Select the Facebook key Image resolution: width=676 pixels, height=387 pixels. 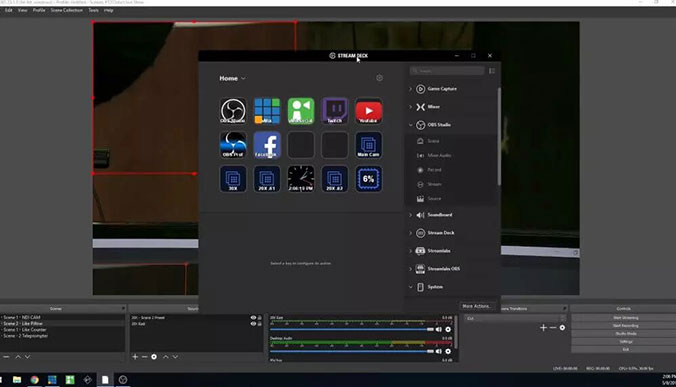(x=267, y=145)
